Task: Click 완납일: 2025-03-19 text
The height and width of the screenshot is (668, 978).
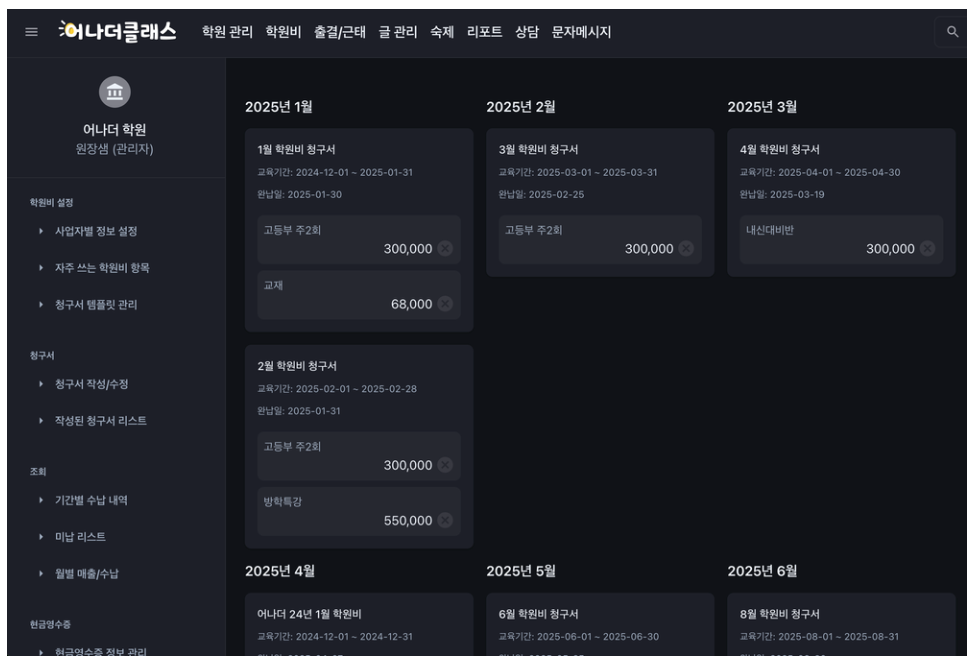Action: [782, 195]
